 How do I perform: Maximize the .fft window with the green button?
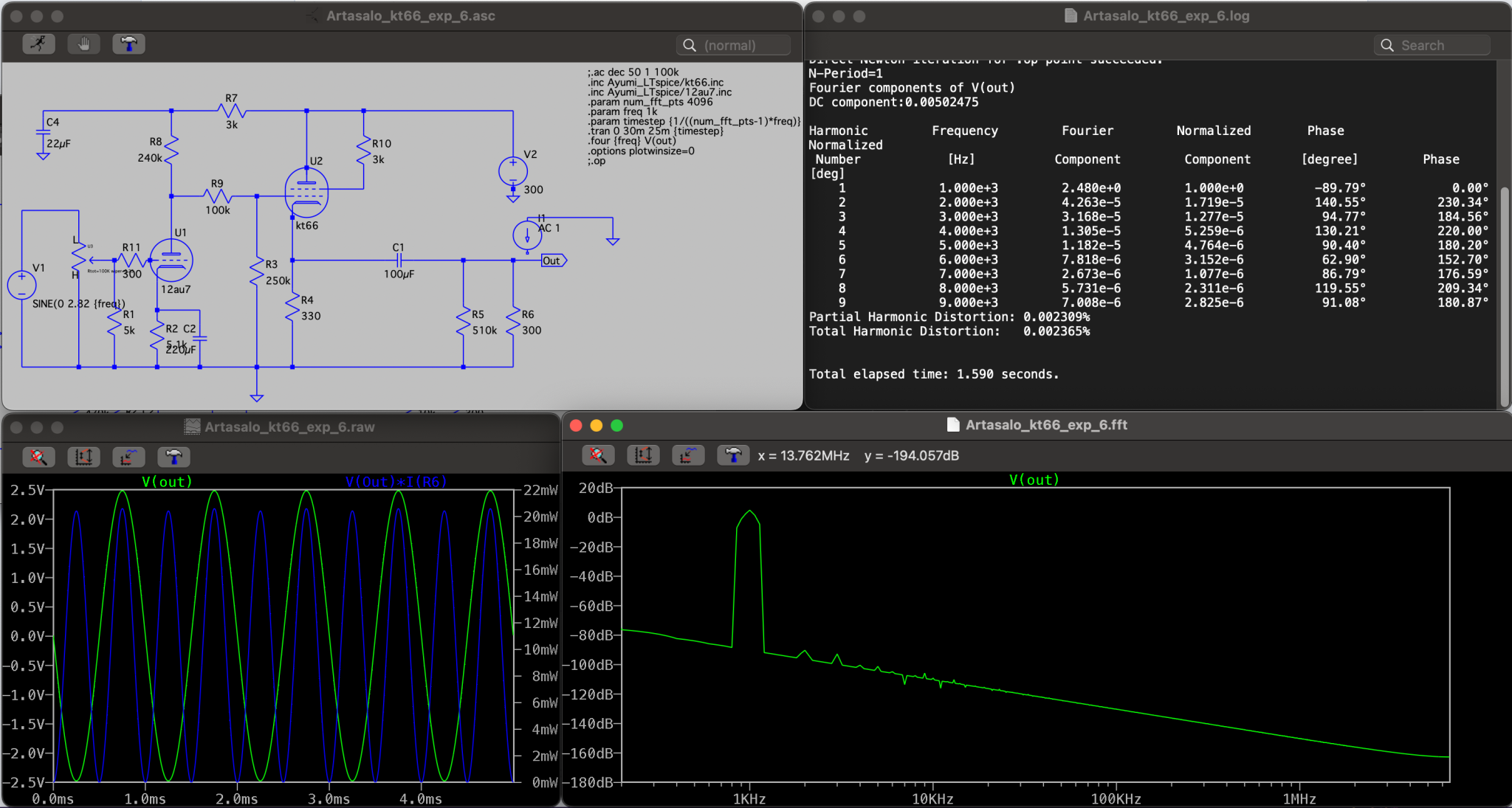click(617, 425)
